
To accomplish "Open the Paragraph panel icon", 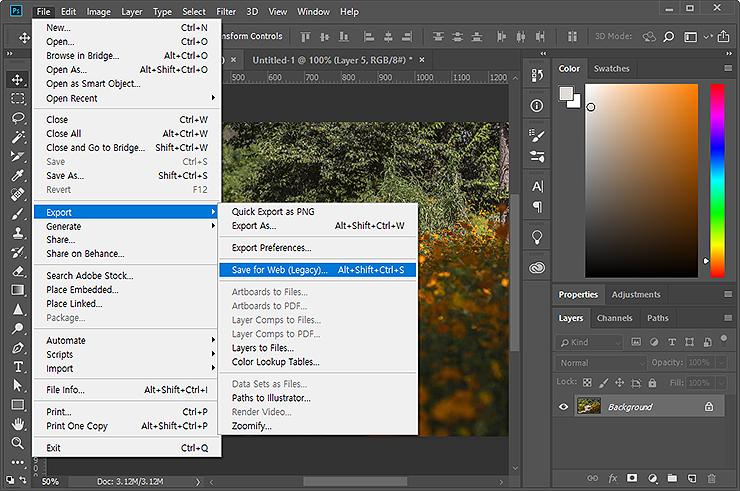I will point(537,207).
